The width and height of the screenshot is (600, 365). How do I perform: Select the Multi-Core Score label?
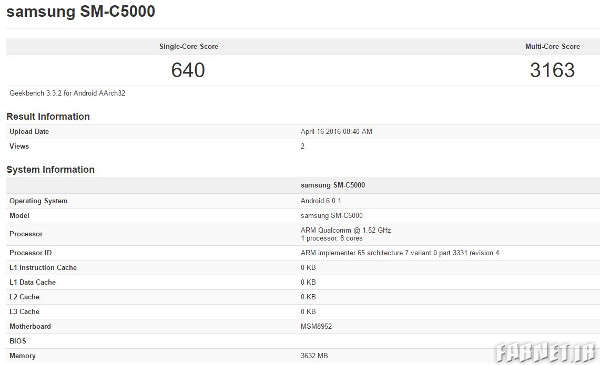pos(553,46)
